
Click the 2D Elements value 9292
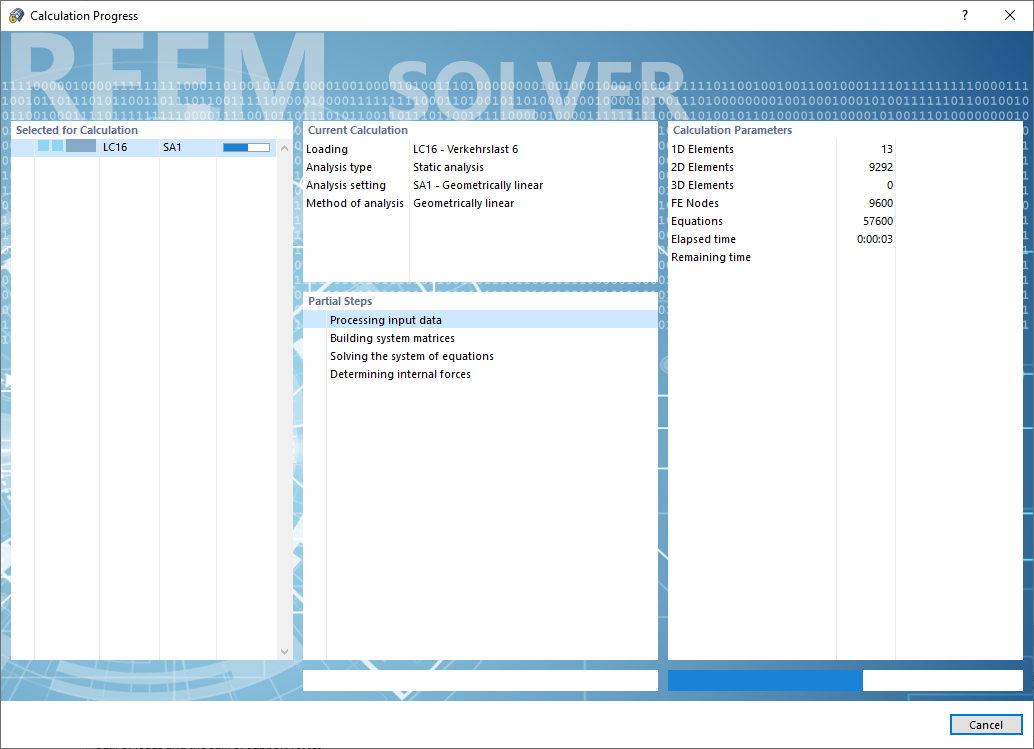tap(880, 167)
